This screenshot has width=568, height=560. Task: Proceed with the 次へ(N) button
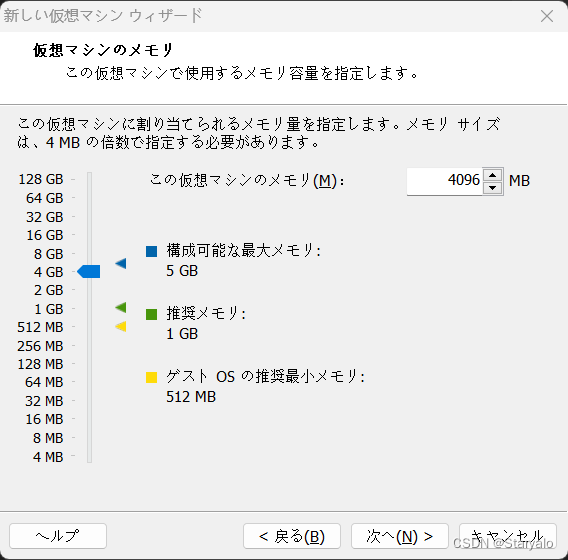[x=400, y=536]
